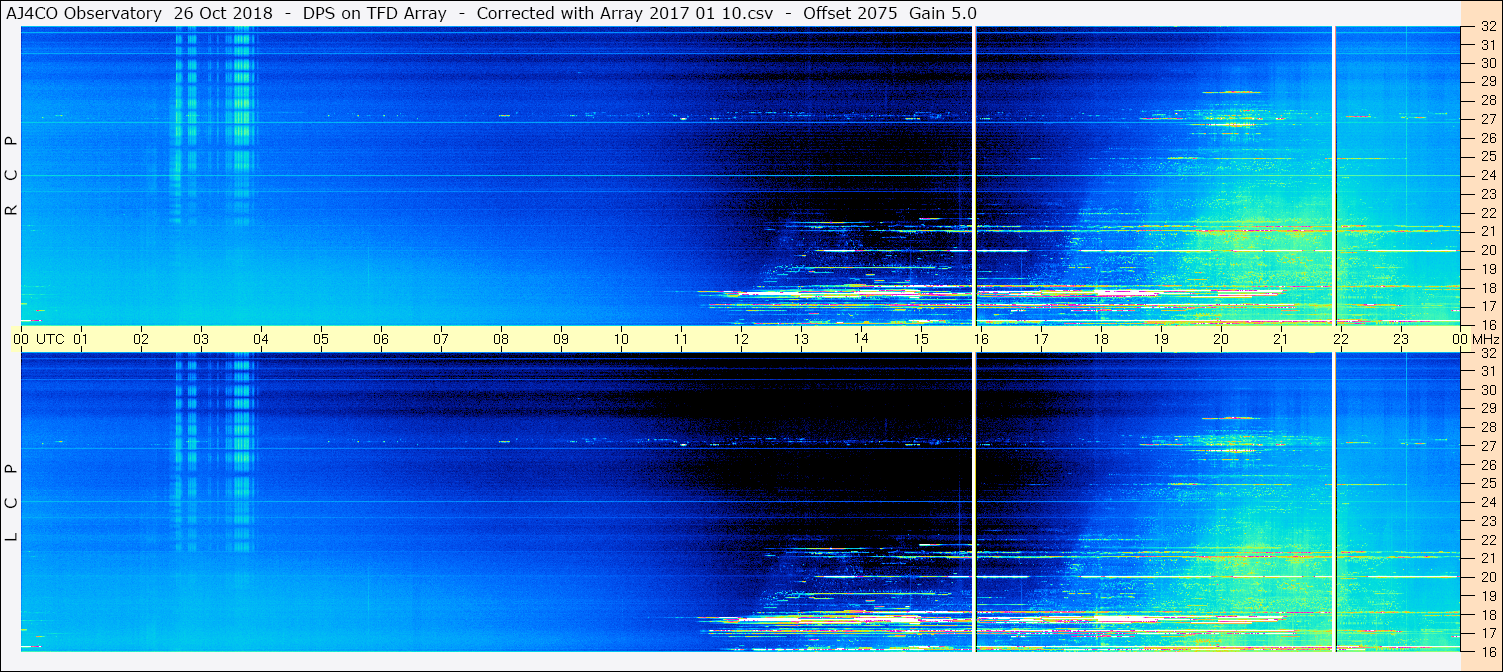This screenshot has width=1503, height=672.
Task: Click the 09 UTC hour marker
Action: click(x=561, y=339)
